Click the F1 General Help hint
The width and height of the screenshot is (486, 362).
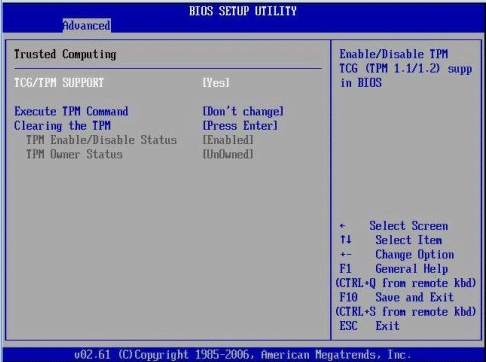coord(394,269)
